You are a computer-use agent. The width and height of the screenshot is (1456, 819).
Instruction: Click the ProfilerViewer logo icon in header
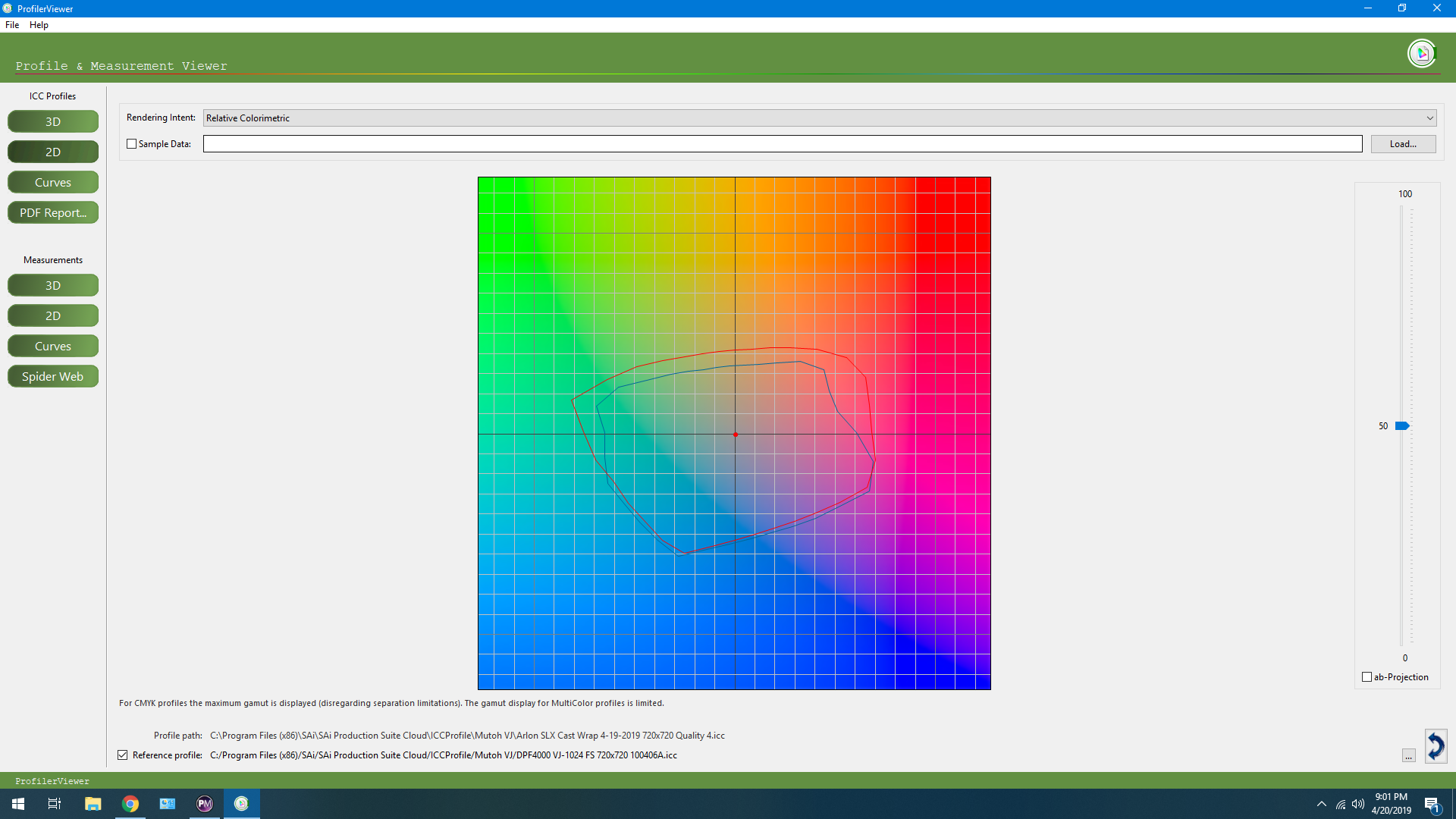pyautogui.click(x=1422, y=53)
